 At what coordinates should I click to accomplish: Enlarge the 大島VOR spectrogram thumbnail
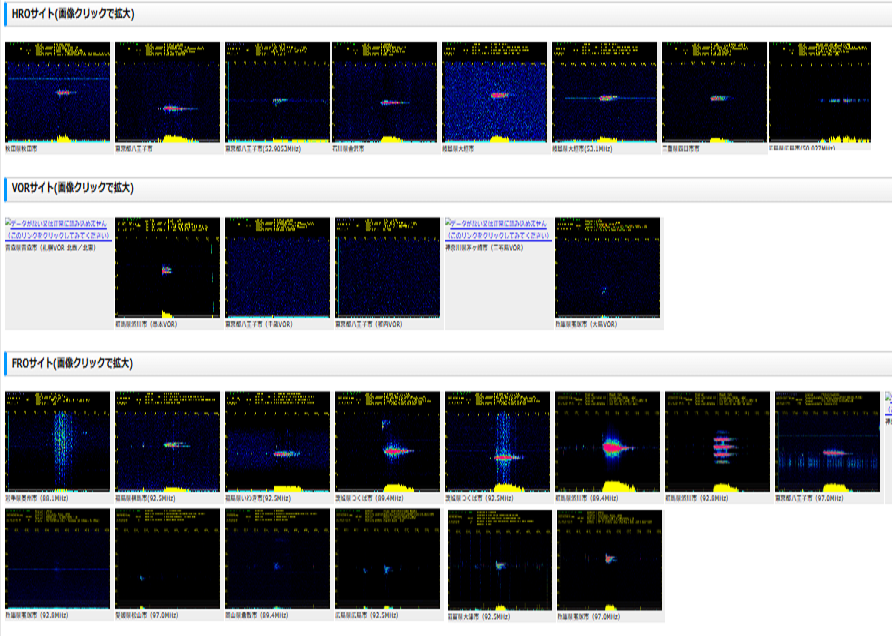[x=607, y=268]
